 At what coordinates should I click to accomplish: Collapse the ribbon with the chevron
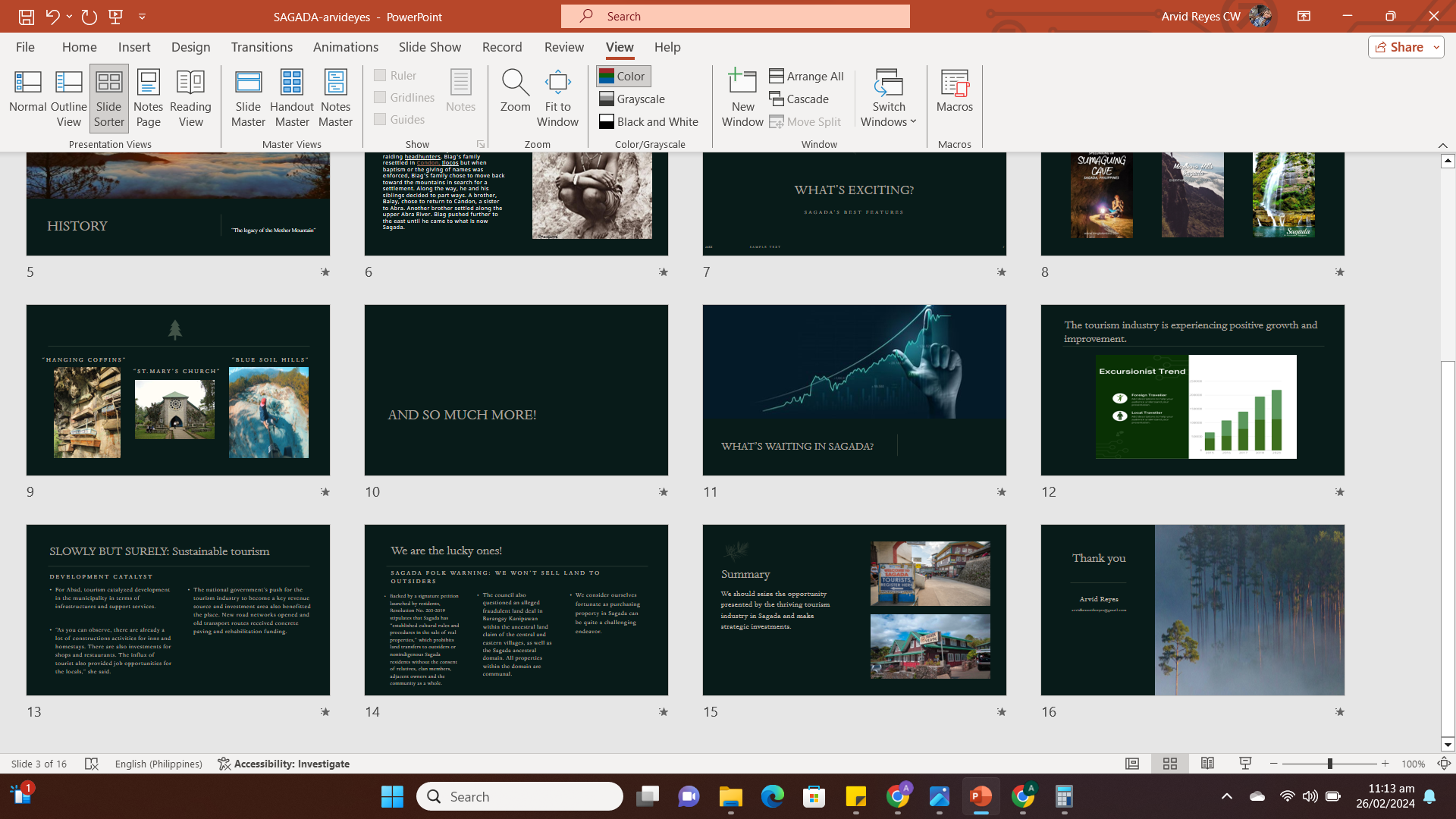click(x=1442, y=145)
